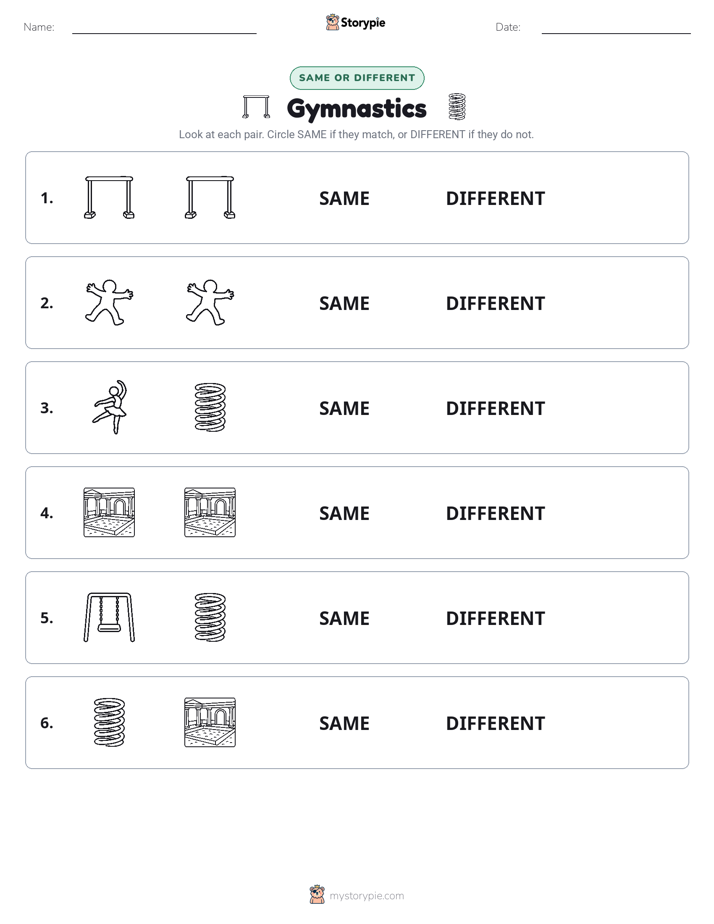The image size is (714, 924).
Task: Click the Date line field
Action: coord(616,27)
